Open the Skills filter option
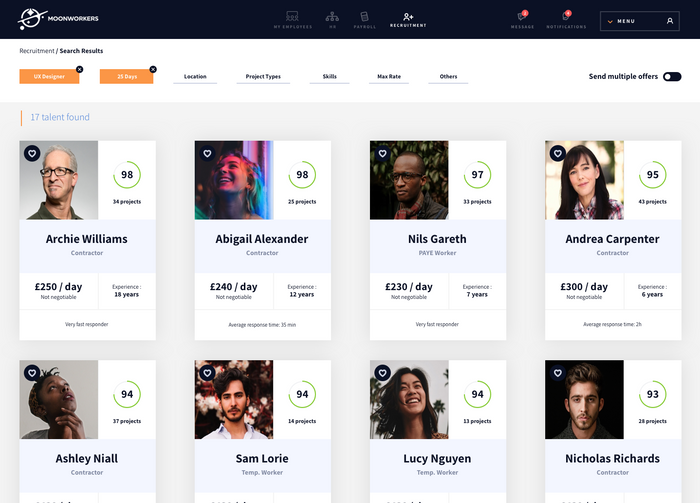Image resolution: width=700 pixels, height=503 pixels. point(329,77)
